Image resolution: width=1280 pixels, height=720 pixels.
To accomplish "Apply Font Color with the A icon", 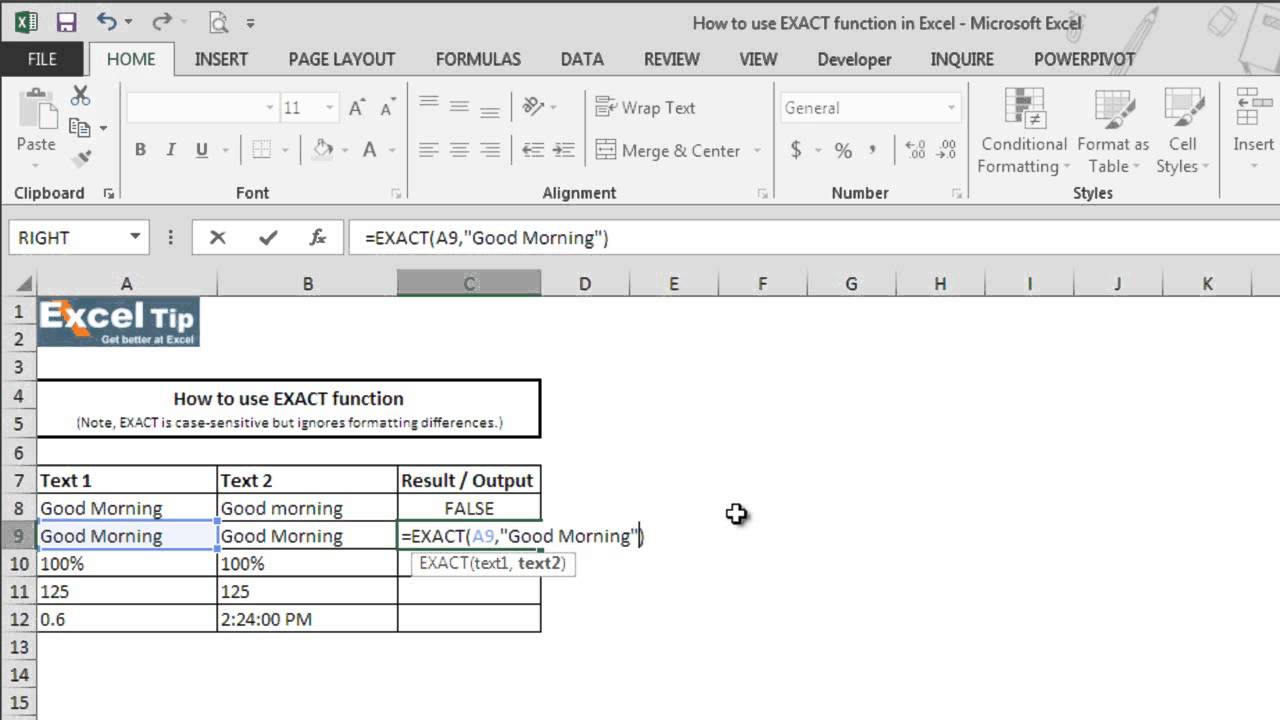I will (369, 150).
